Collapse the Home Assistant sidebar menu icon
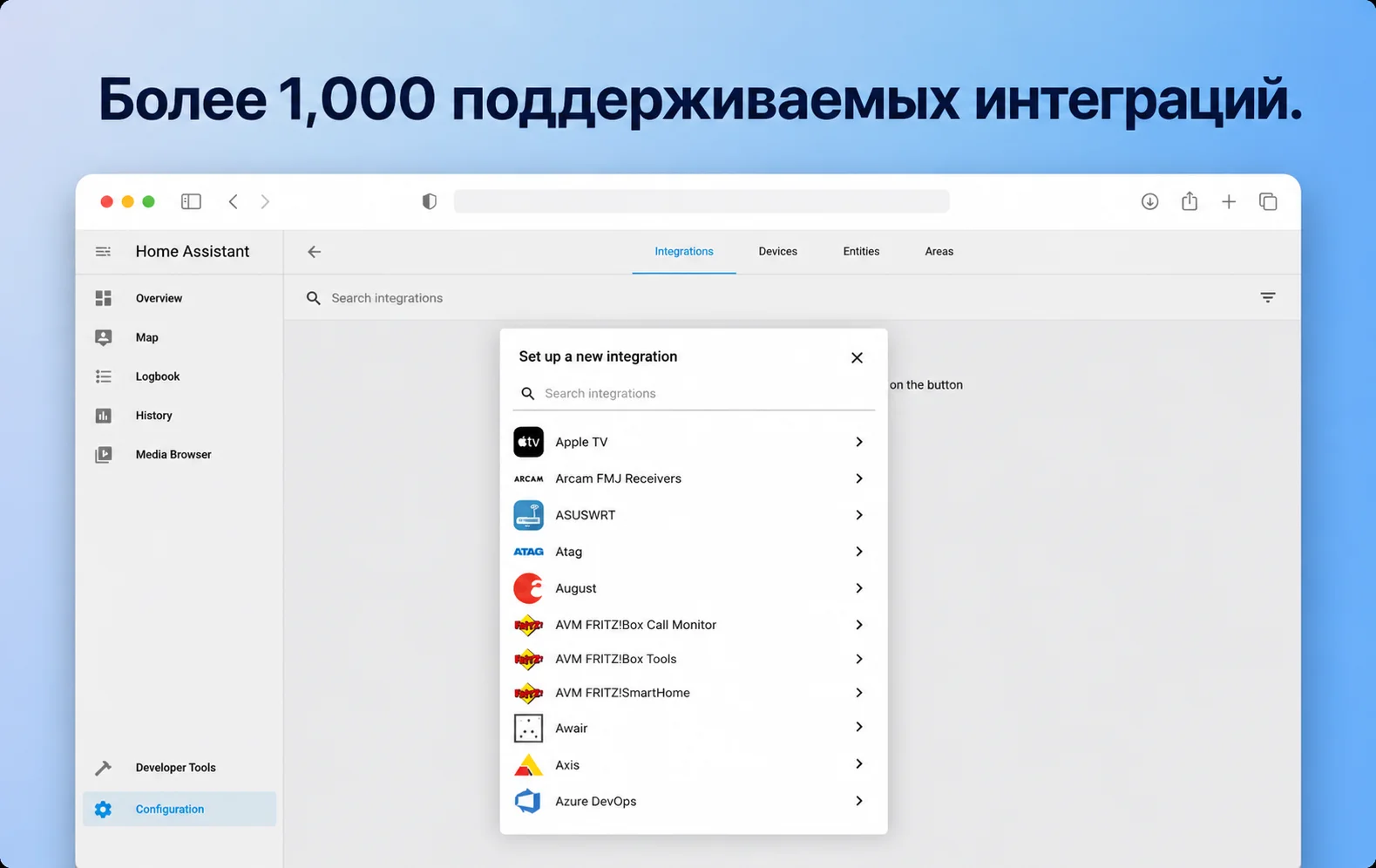Image resolution: width=1376 pixels, height=868 pixels. (103, 251)
